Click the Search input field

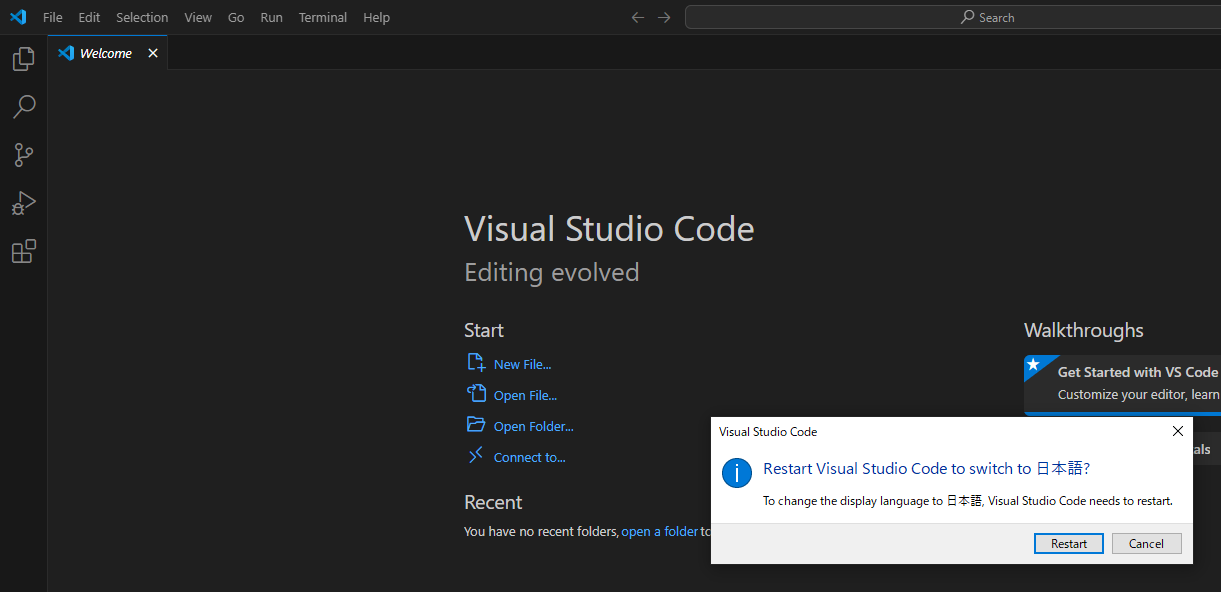[950, 17]
